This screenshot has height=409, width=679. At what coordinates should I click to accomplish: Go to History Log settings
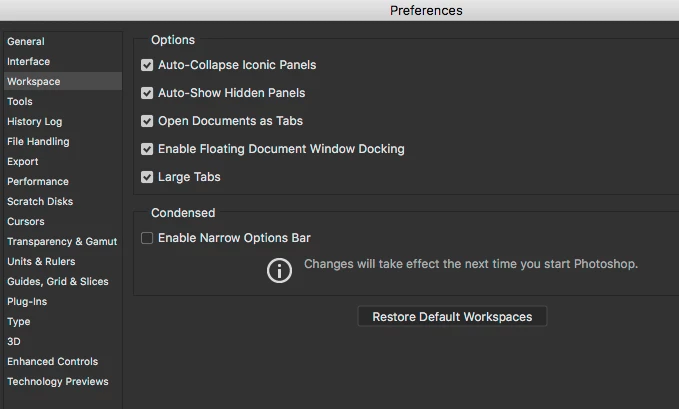(35, 121)
